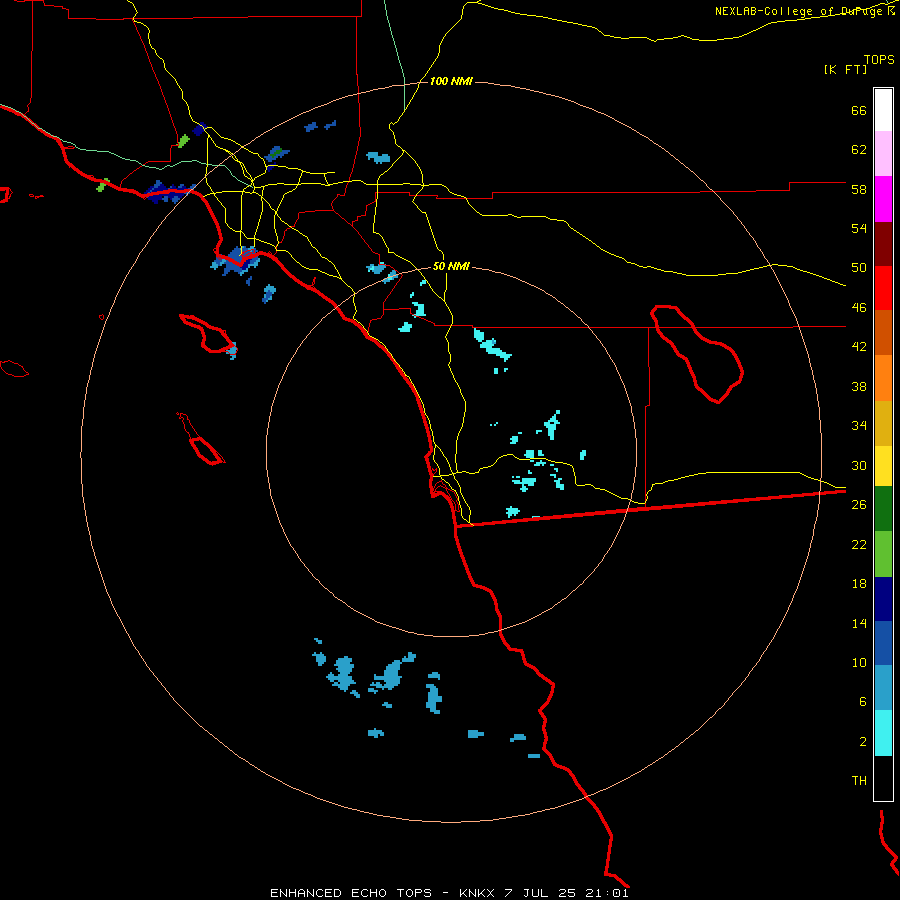Pick the navy blue legend band
The width and height of the screenshot is (900, 900).
pos(883,599)
